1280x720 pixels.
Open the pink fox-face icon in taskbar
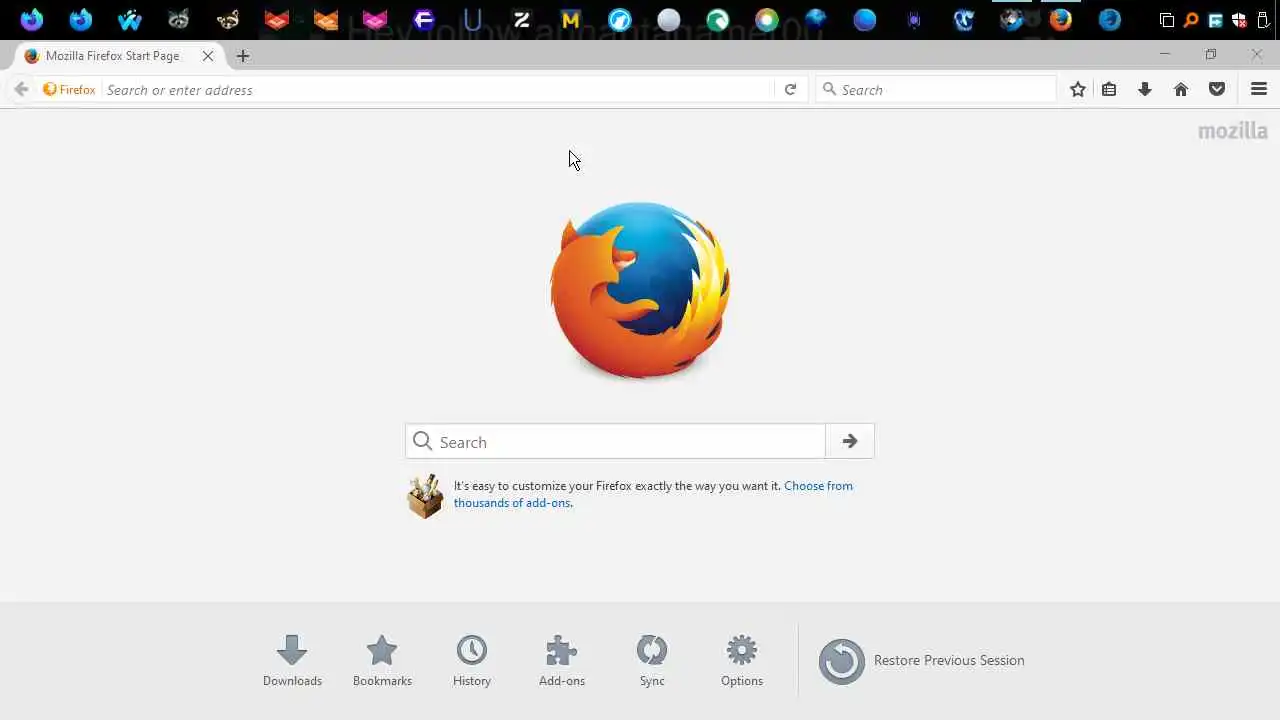[x=375, y=19]
